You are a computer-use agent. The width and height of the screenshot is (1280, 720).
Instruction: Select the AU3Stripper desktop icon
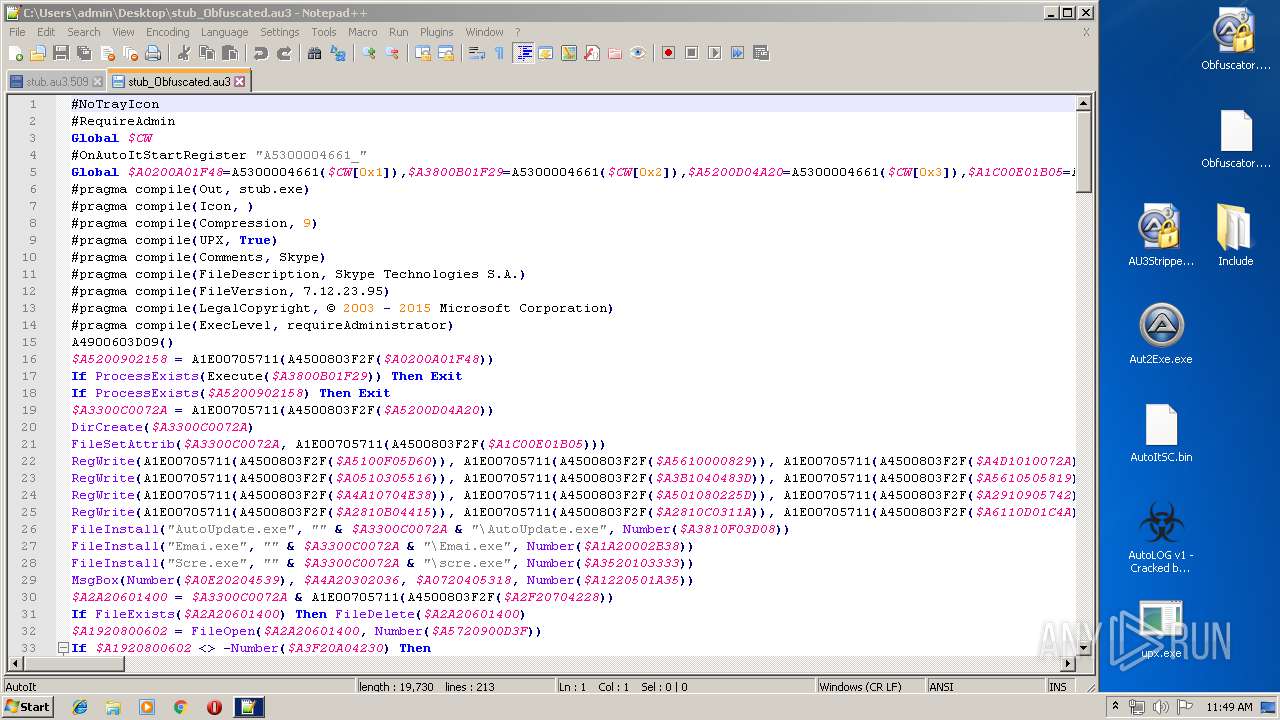pyautogui.click(x=1161, y=237)
